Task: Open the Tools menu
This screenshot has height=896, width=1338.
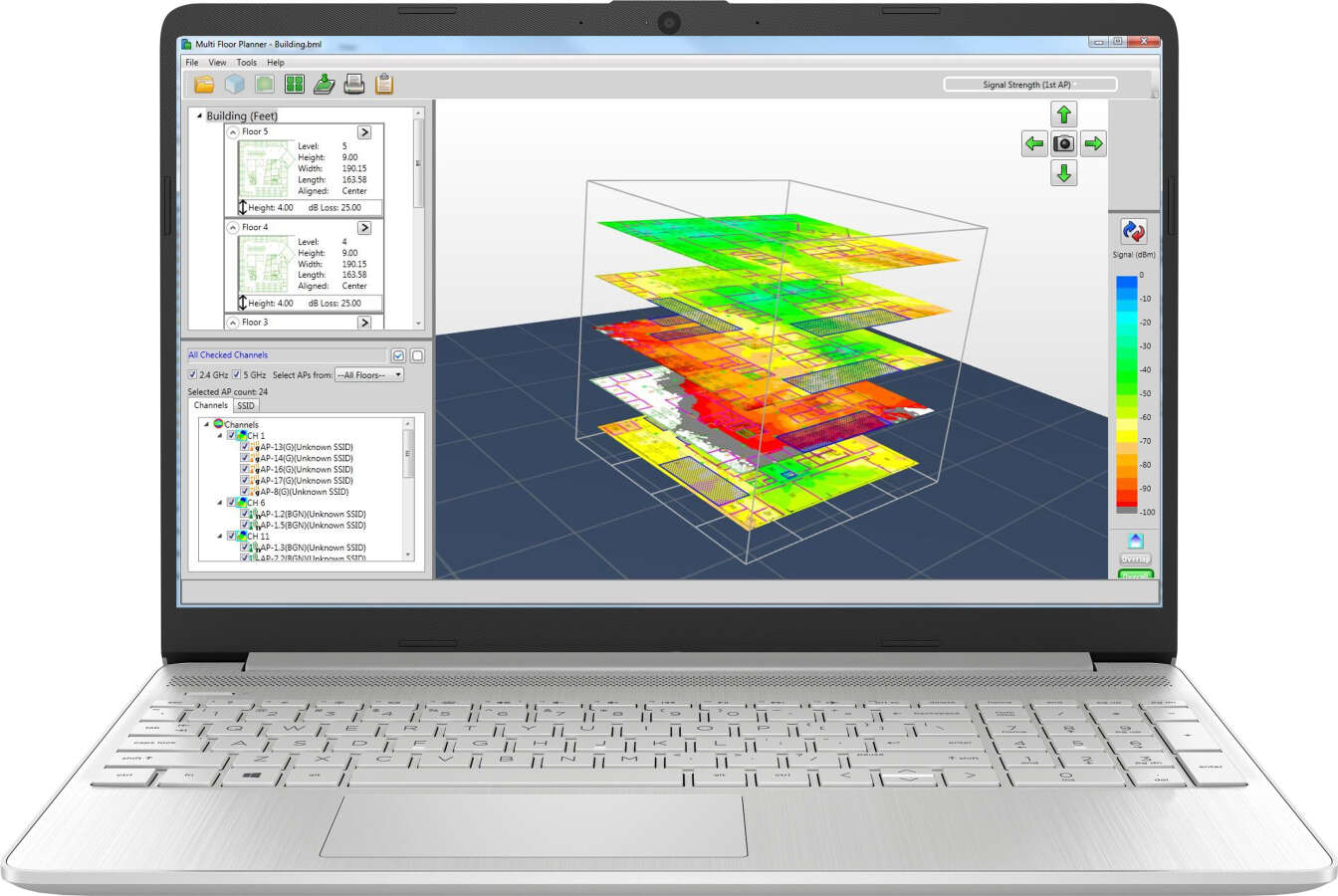Action: click(x=246, y=63)
